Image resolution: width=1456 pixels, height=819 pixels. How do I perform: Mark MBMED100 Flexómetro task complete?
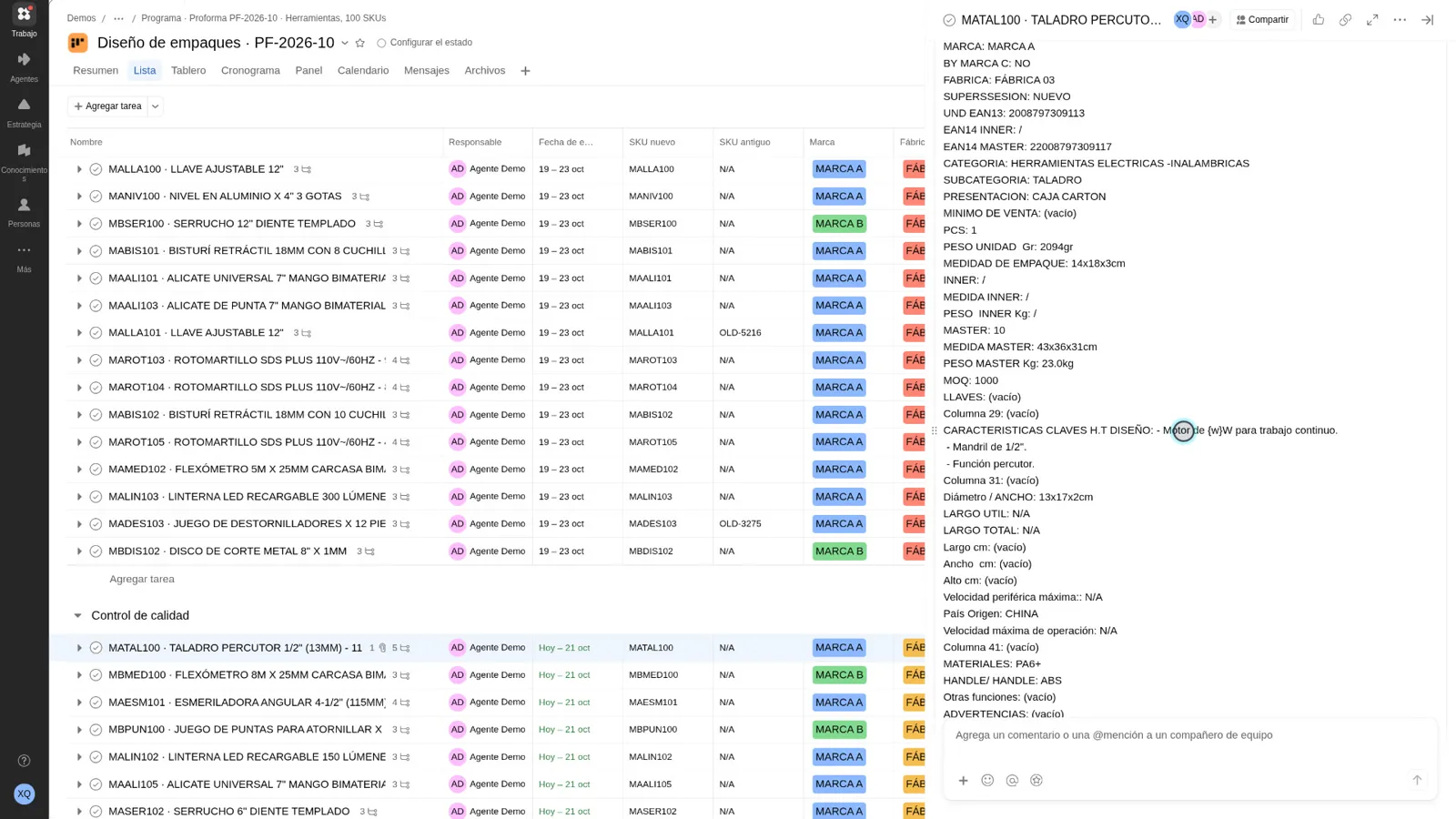(x=96, y=675)
